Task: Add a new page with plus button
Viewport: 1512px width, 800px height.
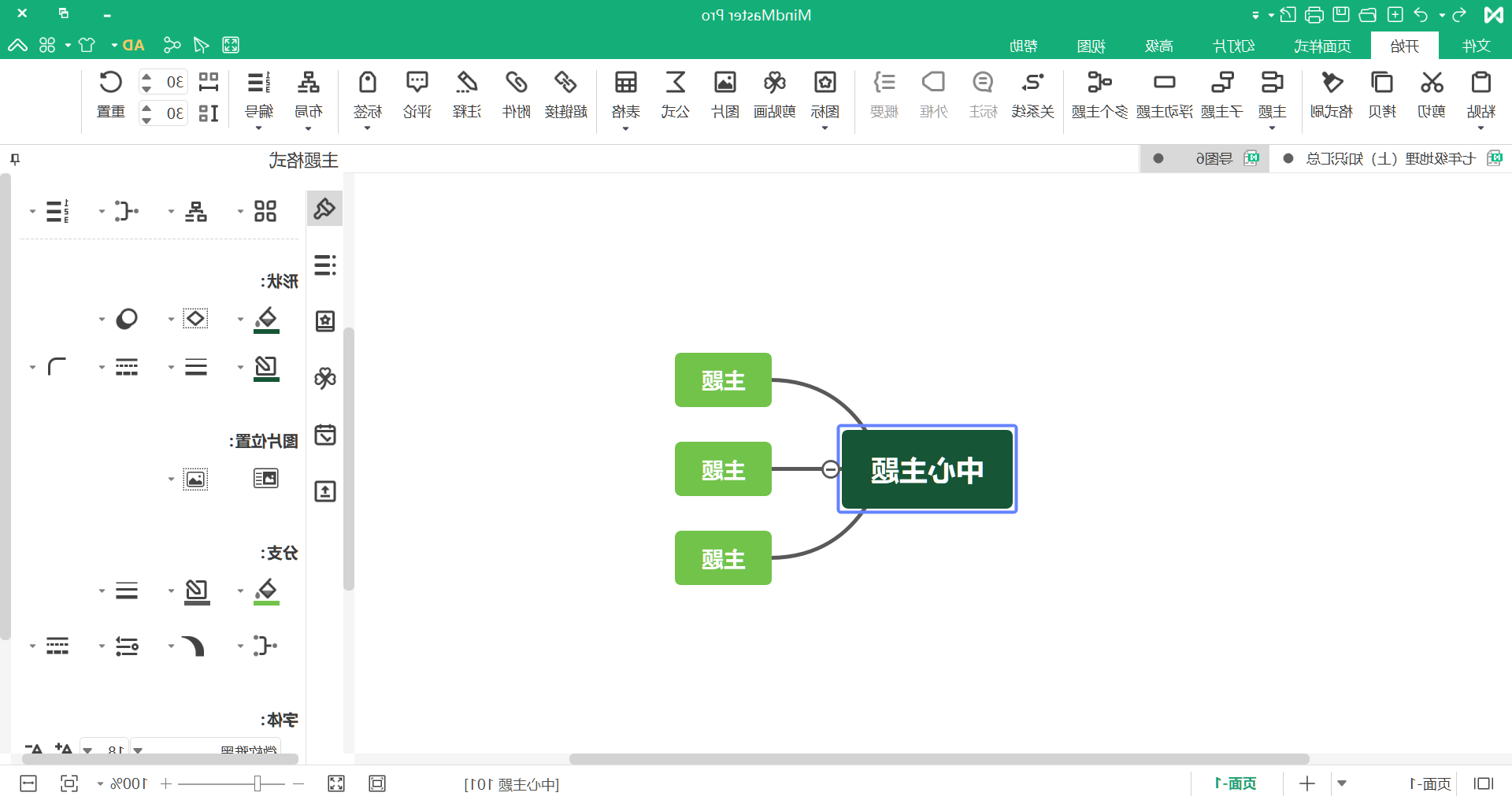Action: 1307,783
